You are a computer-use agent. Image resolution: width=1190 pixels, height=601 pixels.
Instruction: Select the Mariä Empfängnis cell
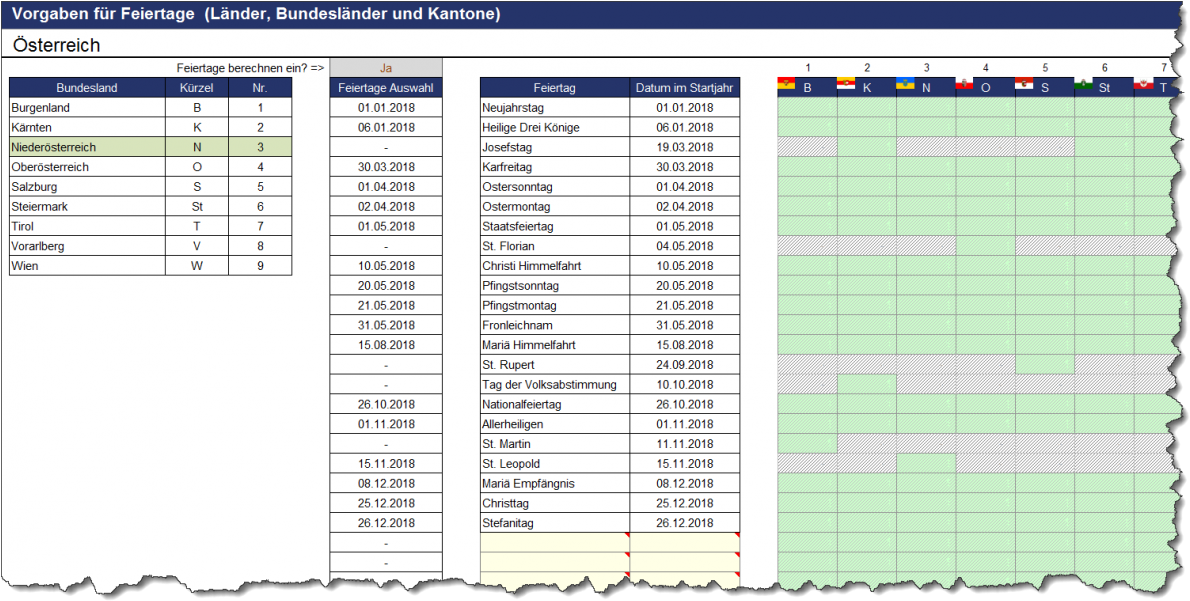(555, 483)
